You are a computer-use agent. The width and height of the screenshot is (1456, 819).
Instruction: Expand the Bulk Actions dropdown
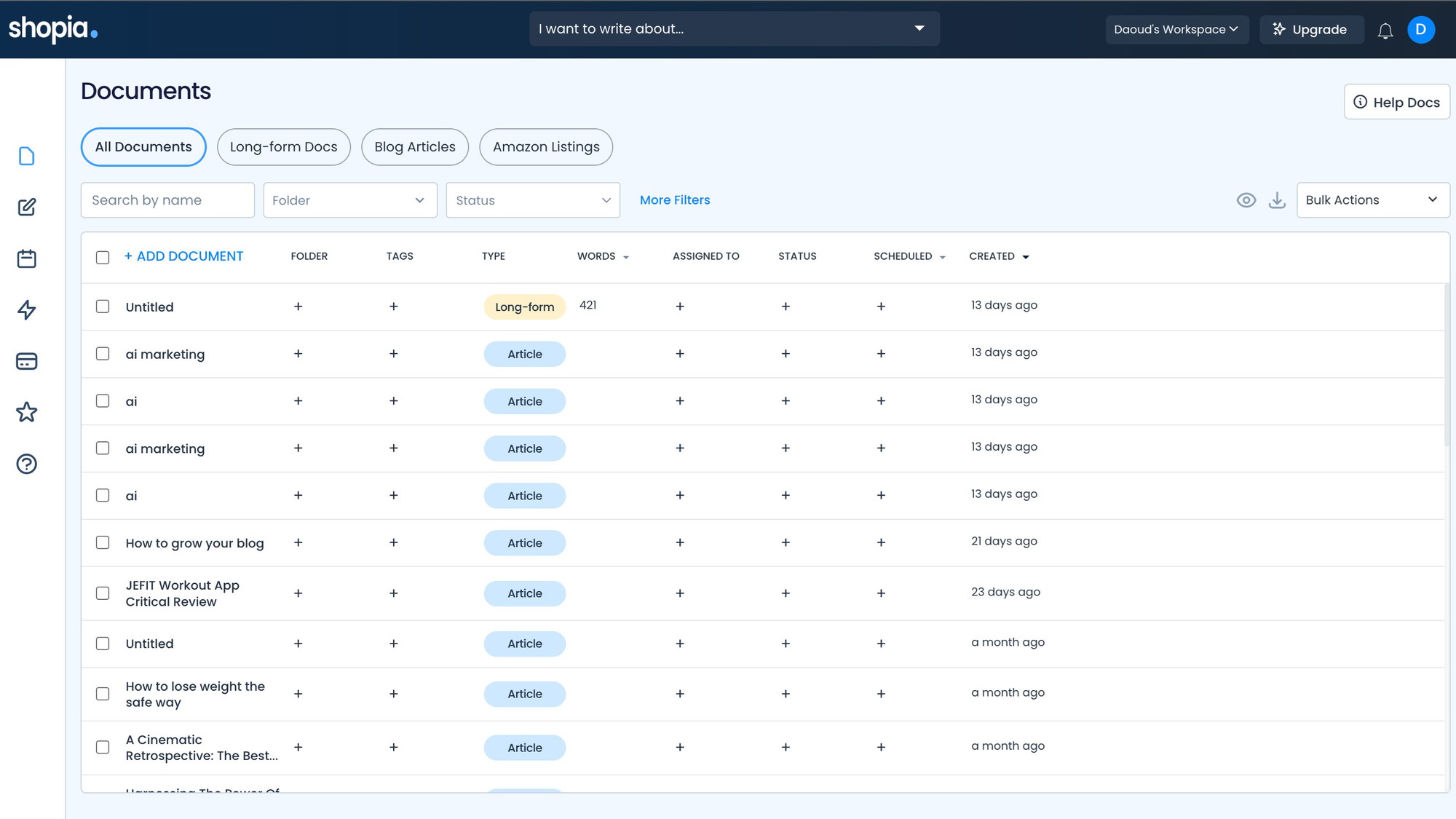pyautogui.click(x=1373, y=200)
